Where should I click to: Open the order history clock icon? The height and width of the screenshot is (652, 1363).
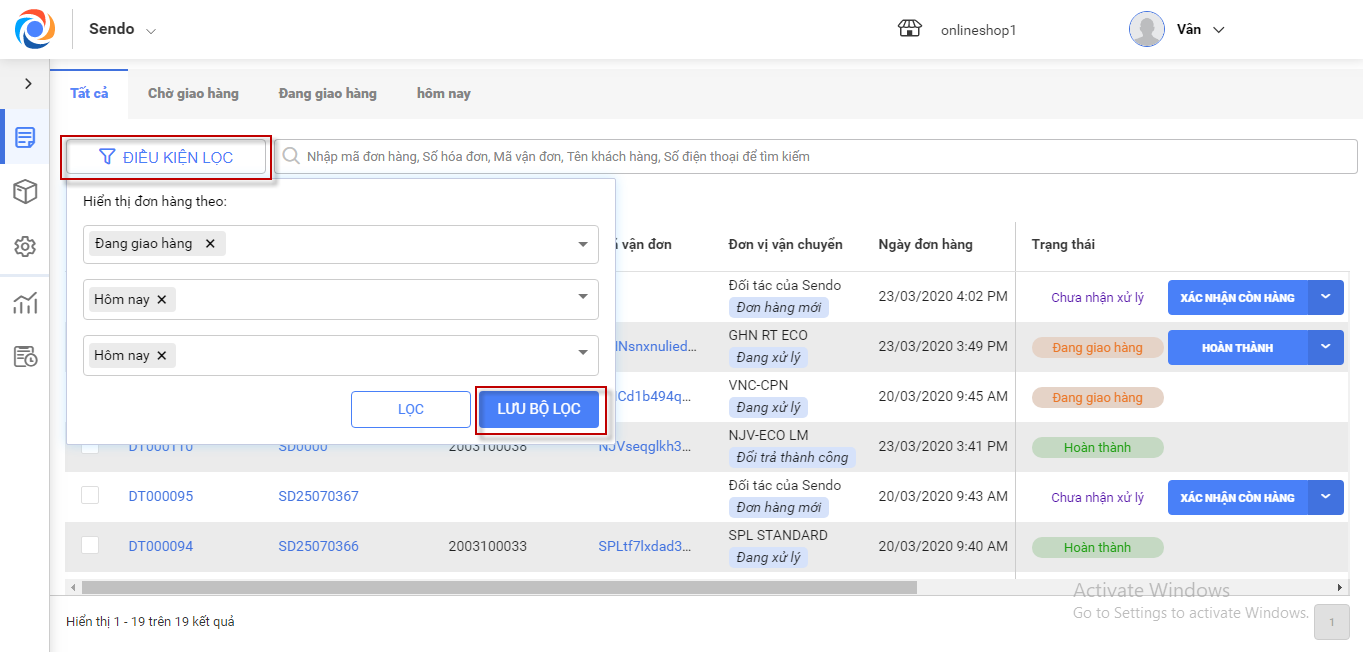tap(25, 357)
